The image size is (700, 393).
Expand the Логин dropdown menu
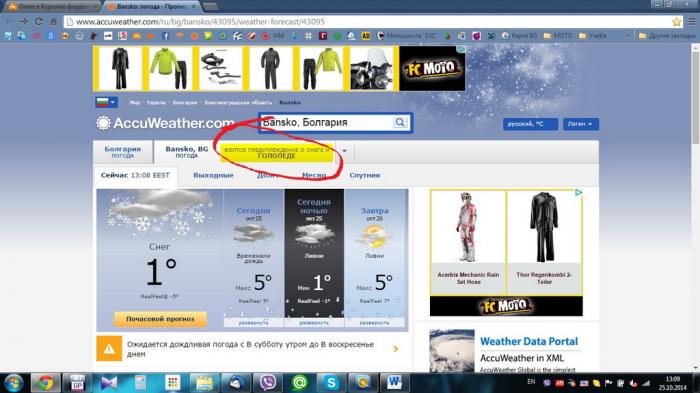pyautogui.click(x=580, y=124)
